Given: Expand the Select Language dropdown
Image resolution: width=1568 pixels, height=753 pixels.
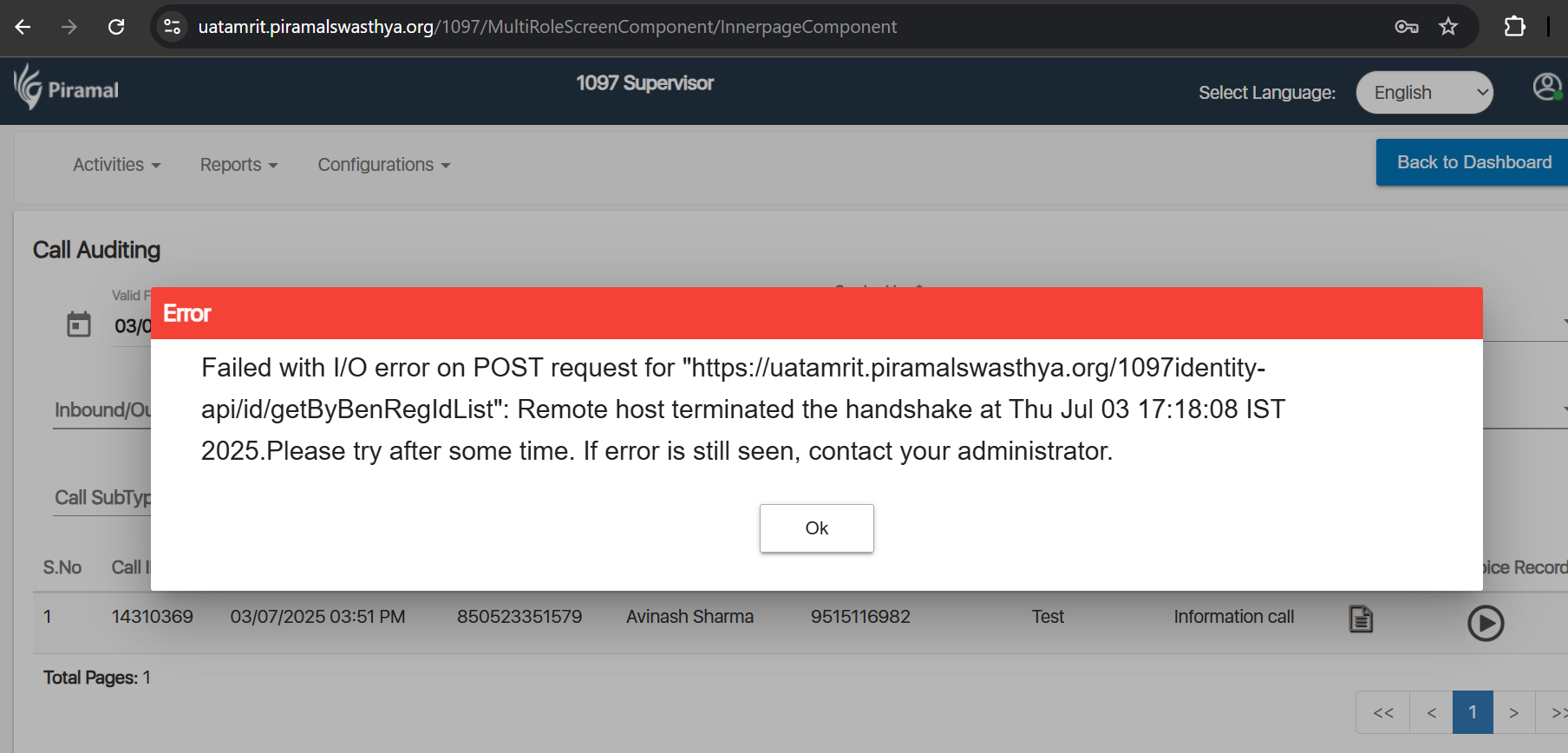Looking at the screenshot, I should pos(1424,92).
